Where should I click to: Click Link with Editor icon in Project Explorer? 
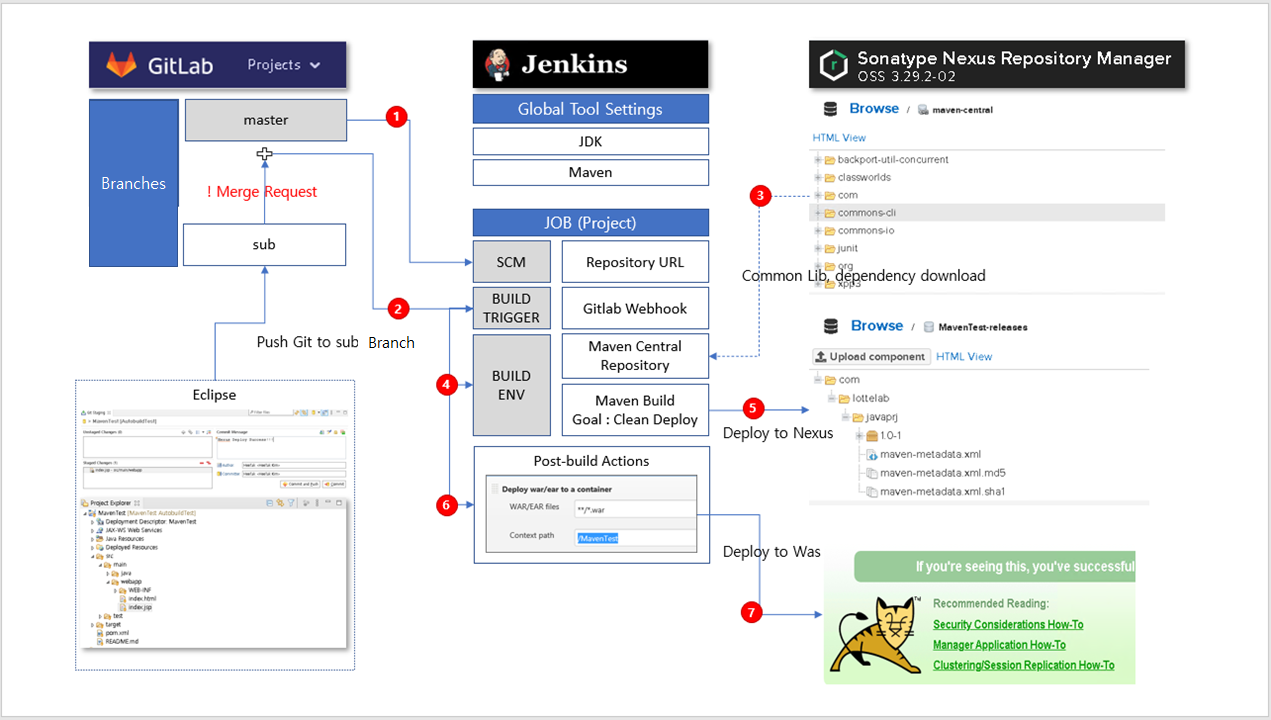[280, 503]
